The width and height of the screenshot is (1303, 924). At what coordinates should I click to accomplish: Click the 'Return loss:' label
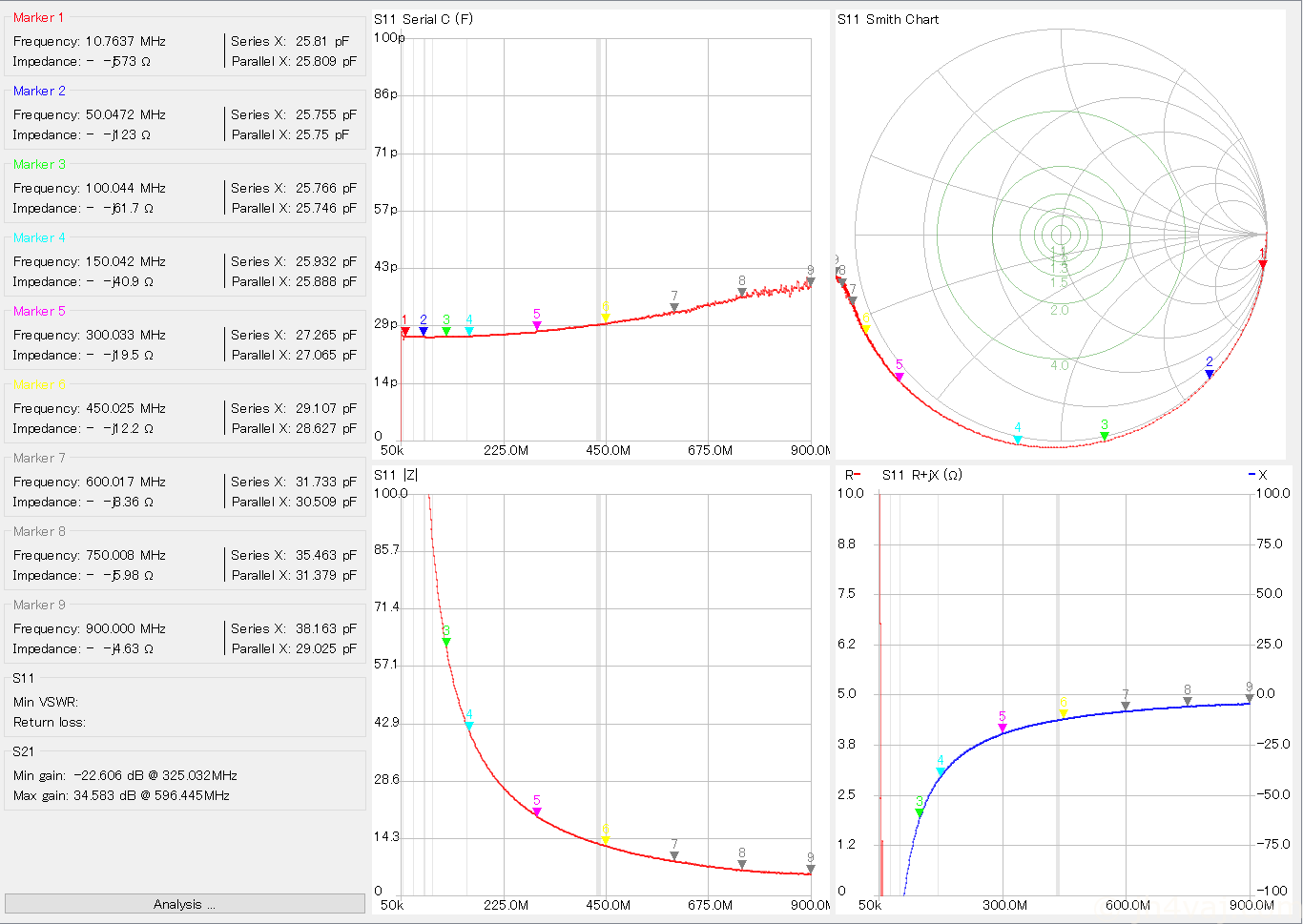[50, 722]
